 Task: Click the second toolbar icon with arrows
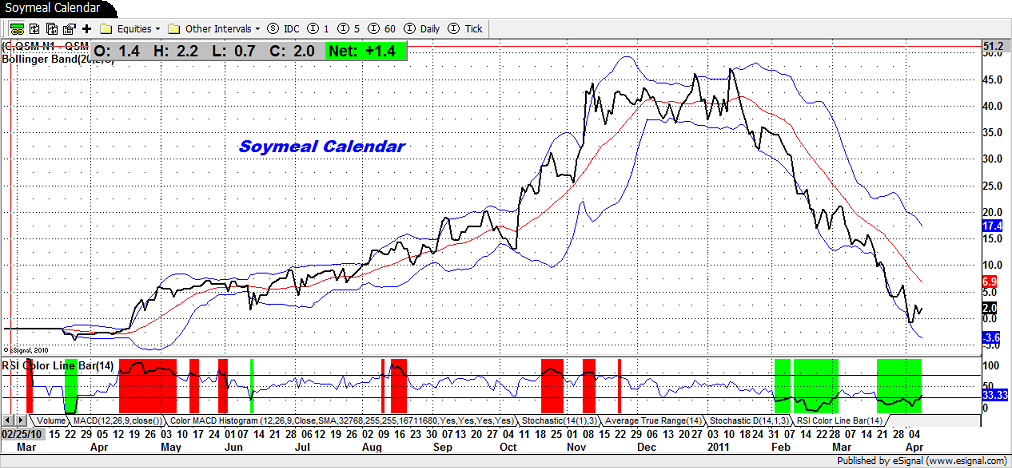[x=36, y=29]
